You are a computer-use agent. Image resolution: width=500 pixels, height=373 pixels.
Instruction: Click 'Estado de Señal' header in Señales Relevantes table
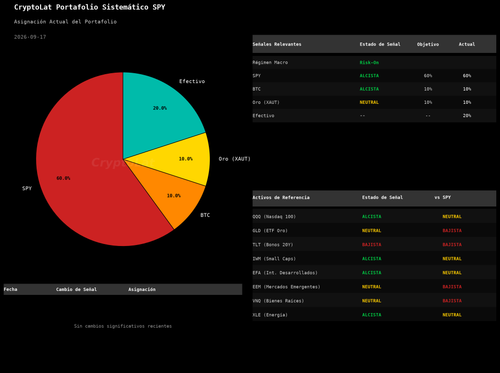(380, 44)
